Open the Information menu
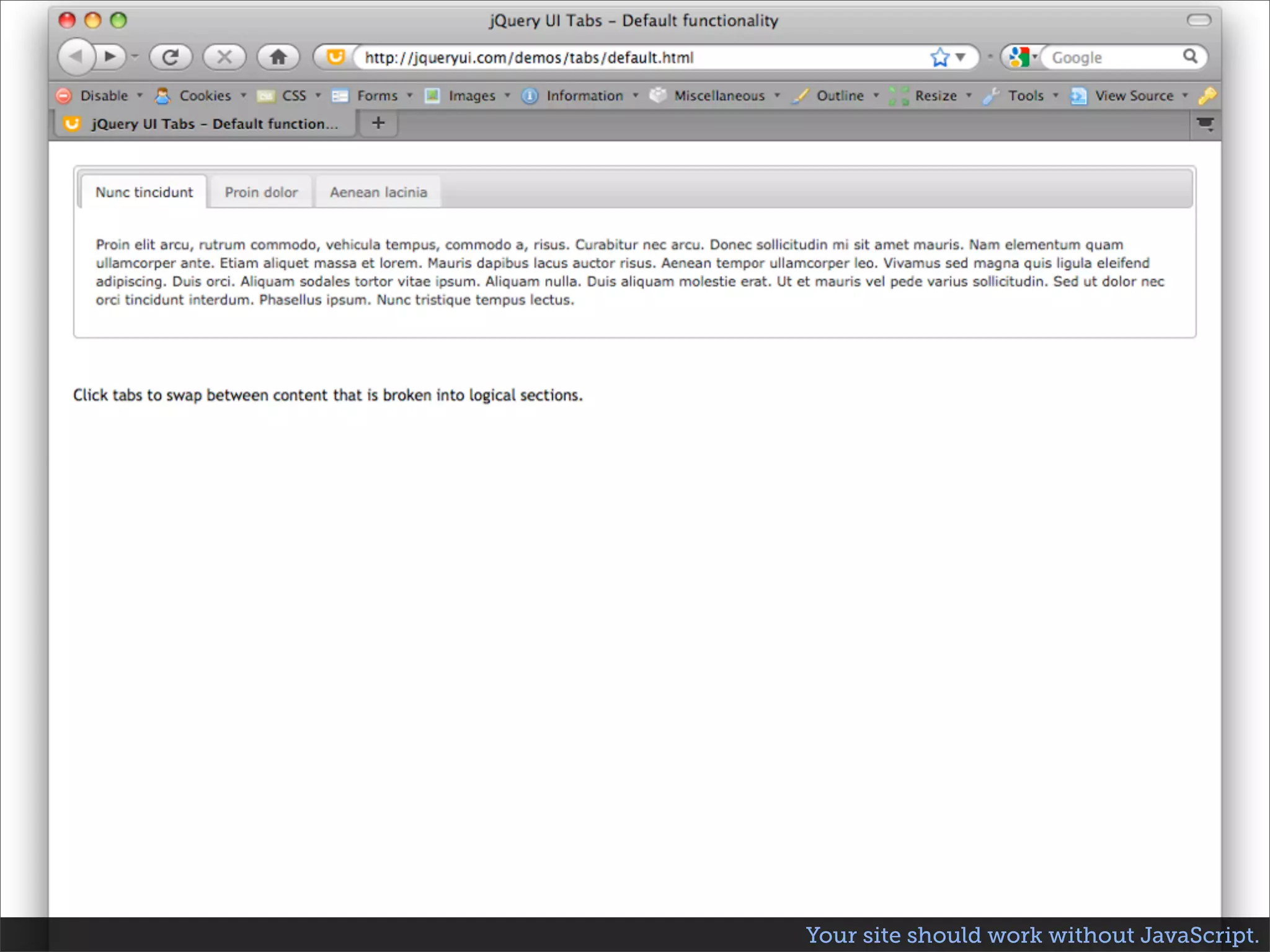 (x=592, y=95)
